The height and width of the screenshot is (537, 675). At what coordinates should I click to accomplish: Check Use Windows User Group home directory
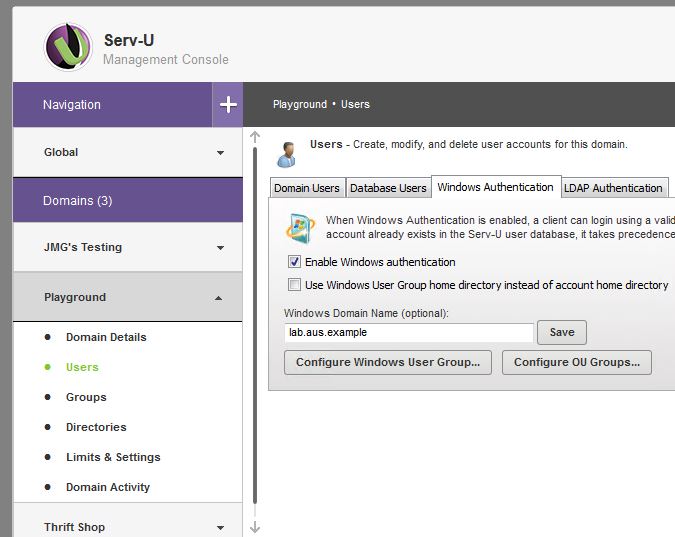pyautogui.click(x=294, y=285)
